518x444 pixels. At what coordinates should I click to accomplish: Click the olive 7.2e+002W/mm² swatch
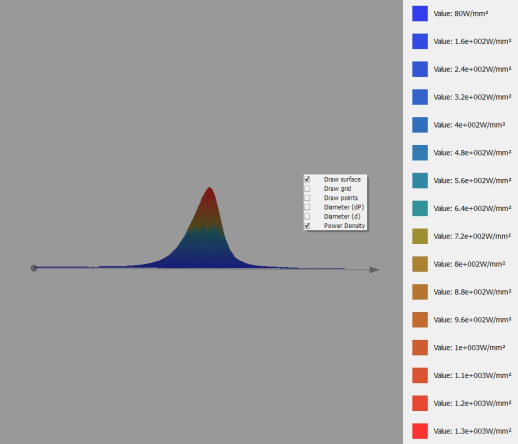pos(420,236)
